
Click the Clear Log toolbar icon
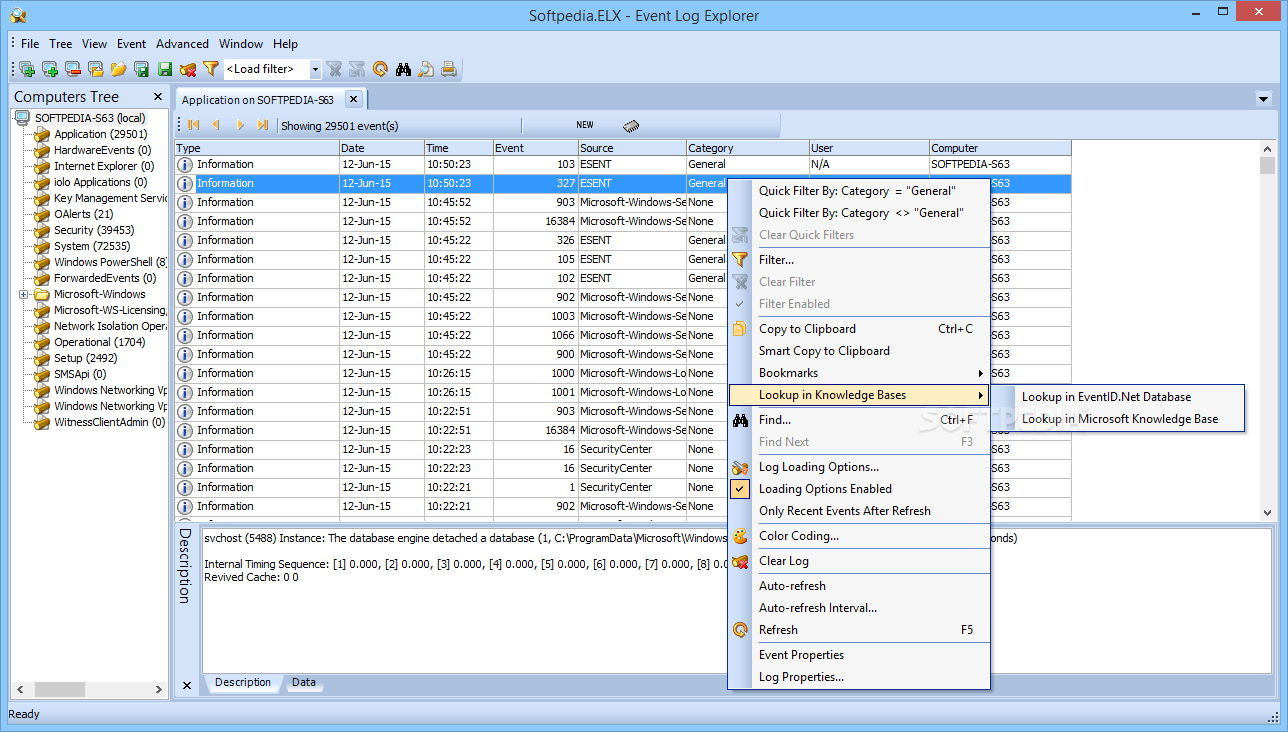click(x=188, y=69)
